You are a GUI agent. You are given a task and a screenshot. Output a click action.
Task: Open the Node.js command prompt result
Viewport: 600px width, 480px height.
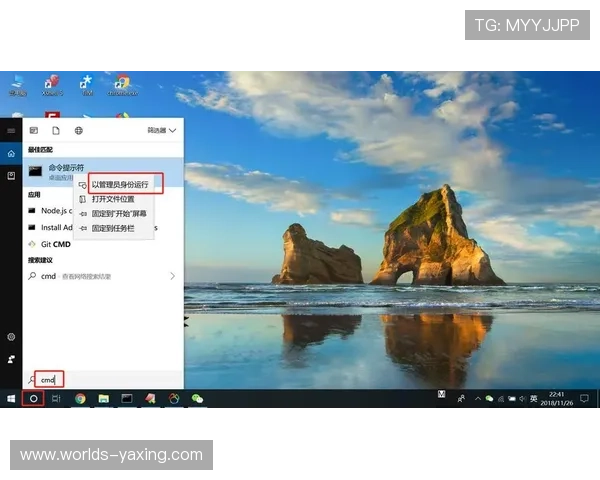(x=48, y=211)
